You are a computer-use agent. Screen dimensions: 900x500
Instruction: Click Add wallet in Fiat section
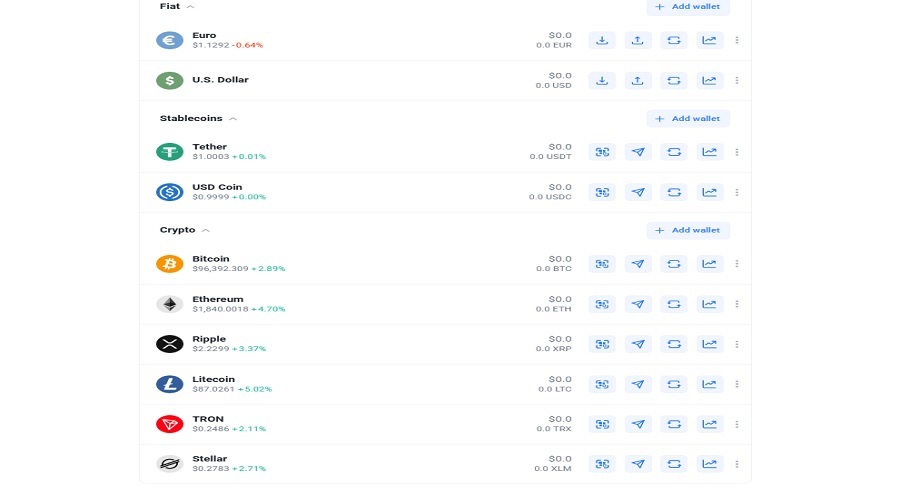pyautogui.click(x=688, y=7)
